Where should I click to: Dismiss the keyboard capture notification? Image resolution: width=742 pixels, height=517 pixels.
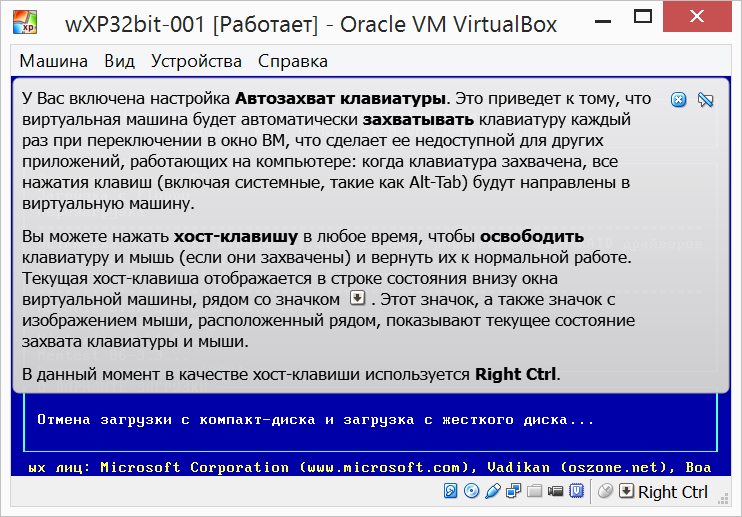pyautogui.click(x=678, y=100)
